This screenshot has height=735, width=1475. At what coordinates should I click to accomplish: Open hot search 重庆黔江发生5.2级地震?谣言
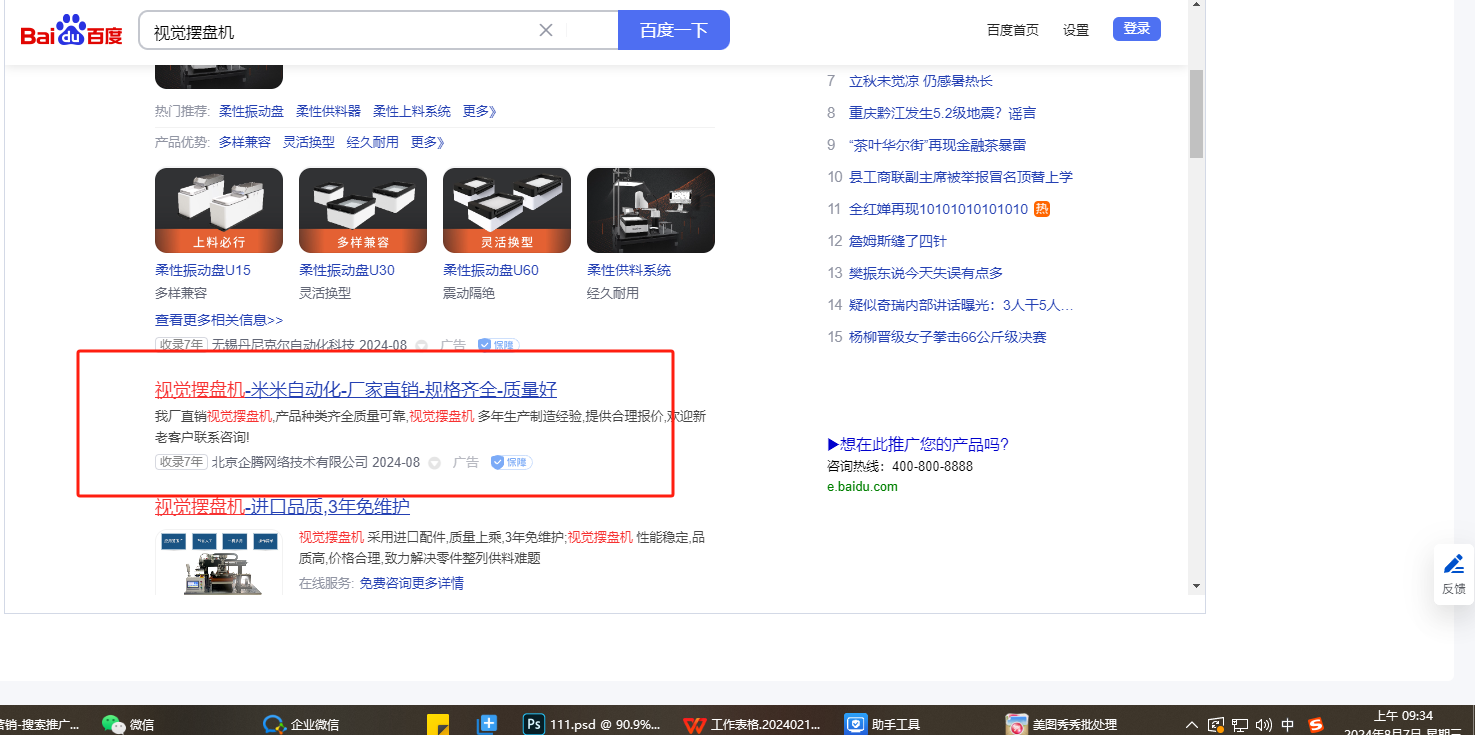[x=943, y=113]
